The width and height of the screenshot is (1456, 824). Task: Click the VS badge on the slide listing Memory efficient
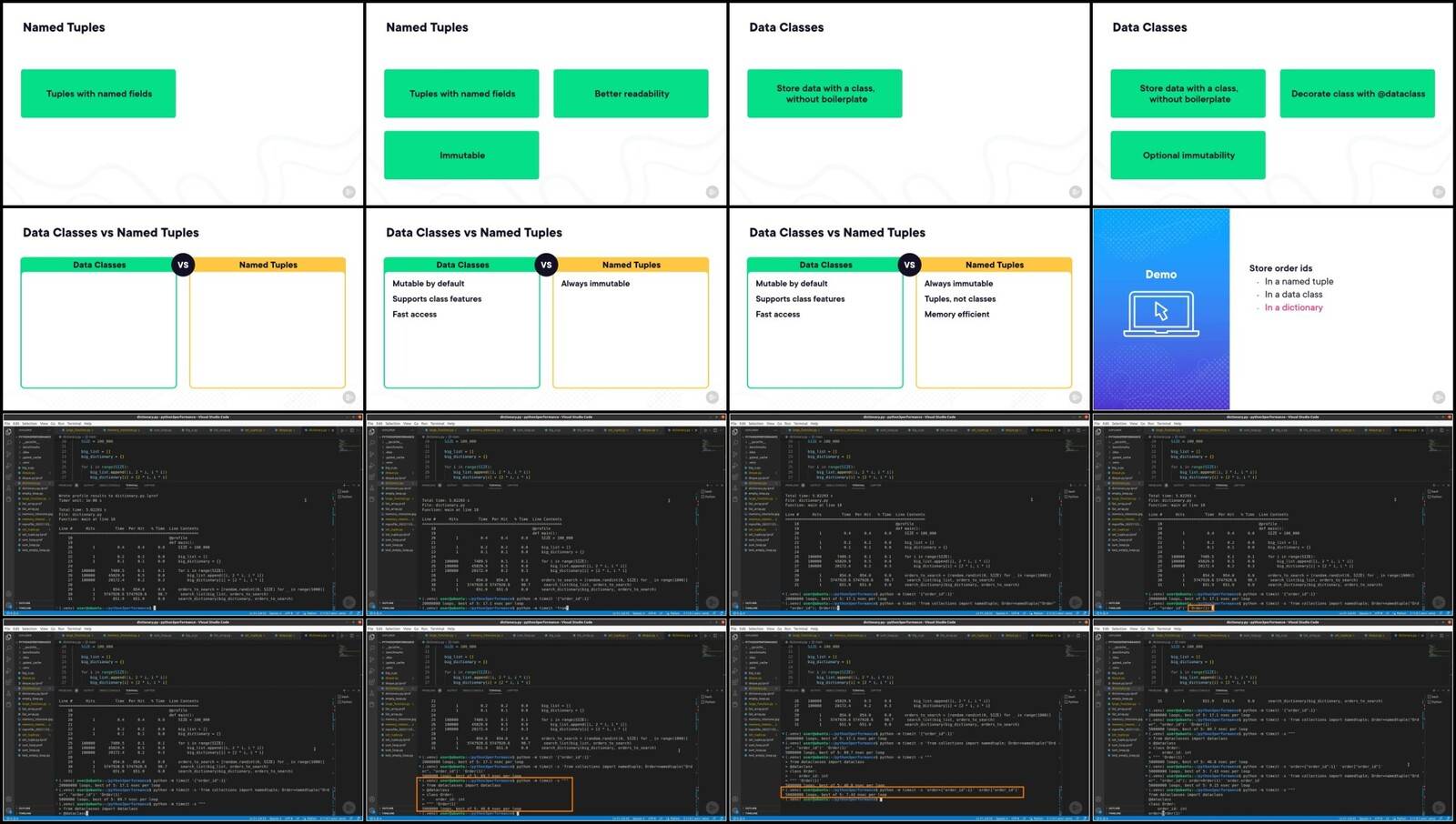click(x=909, y=265)
